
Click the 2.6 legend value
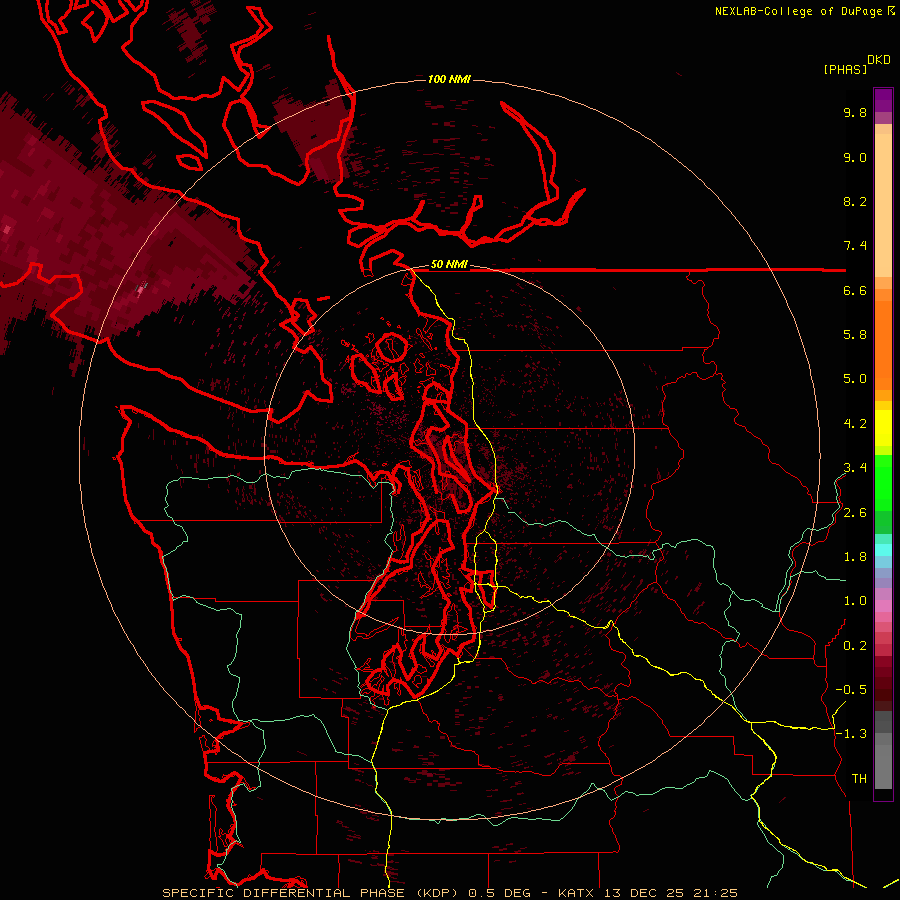(855, 513)
